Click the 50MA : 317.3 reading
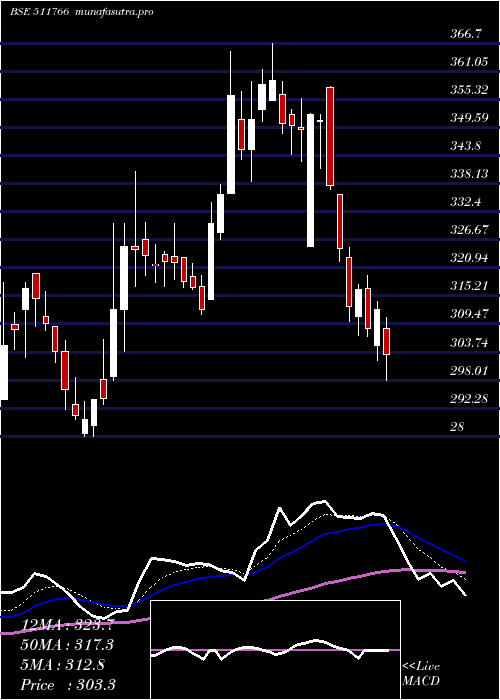 click(67, 645)
